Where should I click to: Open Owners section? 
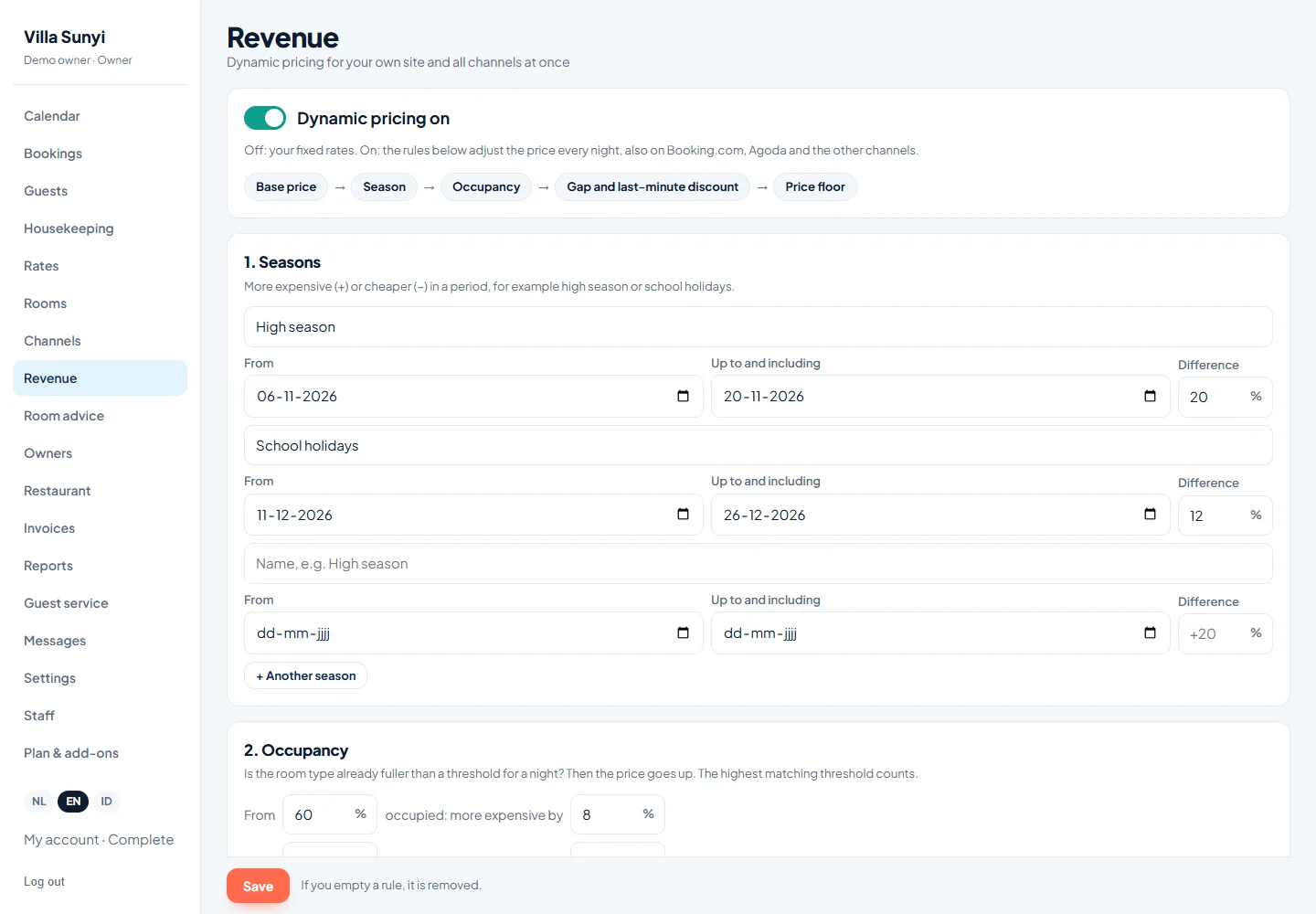pyautogui.click(x=100, y=453)
